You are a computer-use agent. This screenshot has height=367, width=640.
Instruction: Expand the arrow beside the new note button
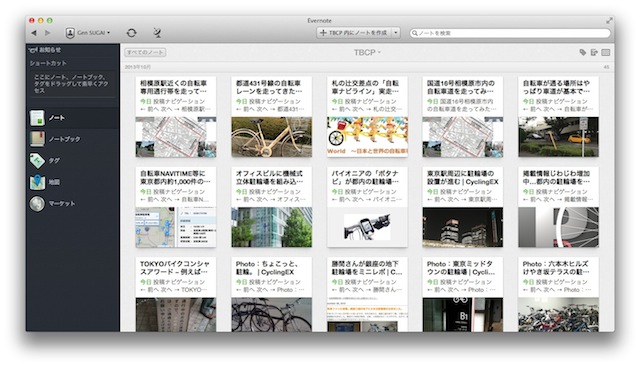[x=396, y=33]
